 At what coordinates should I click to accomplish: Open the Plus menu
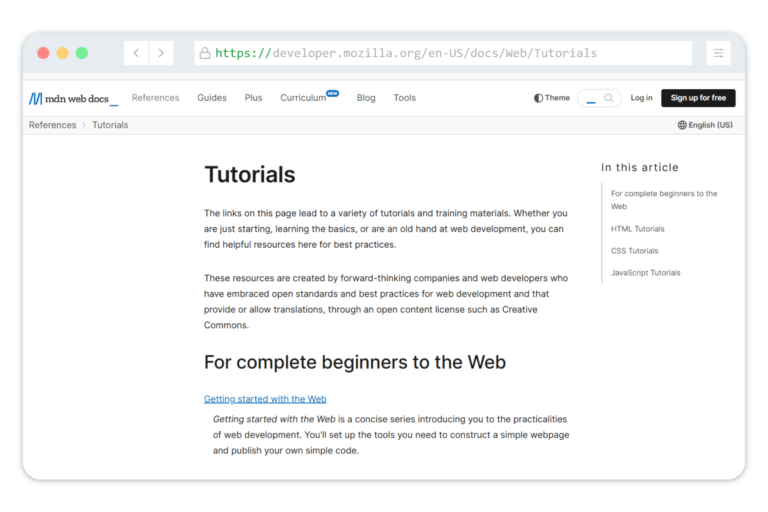pyautogui.click(x=253, y=98)
